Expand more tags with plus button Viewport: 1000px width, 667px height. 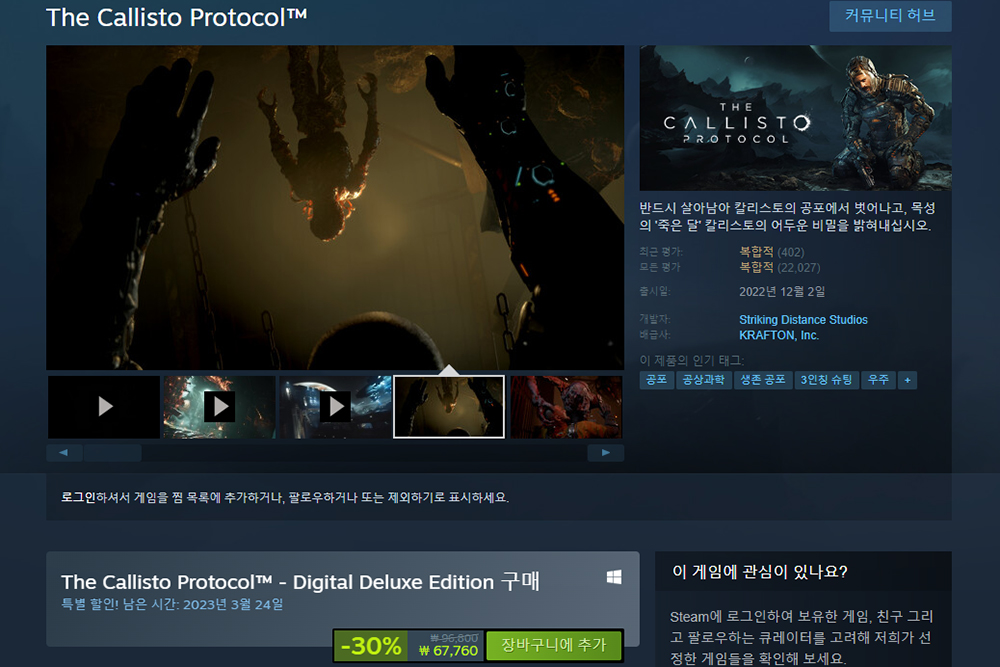pyautogui.click(x=907, y=381)
